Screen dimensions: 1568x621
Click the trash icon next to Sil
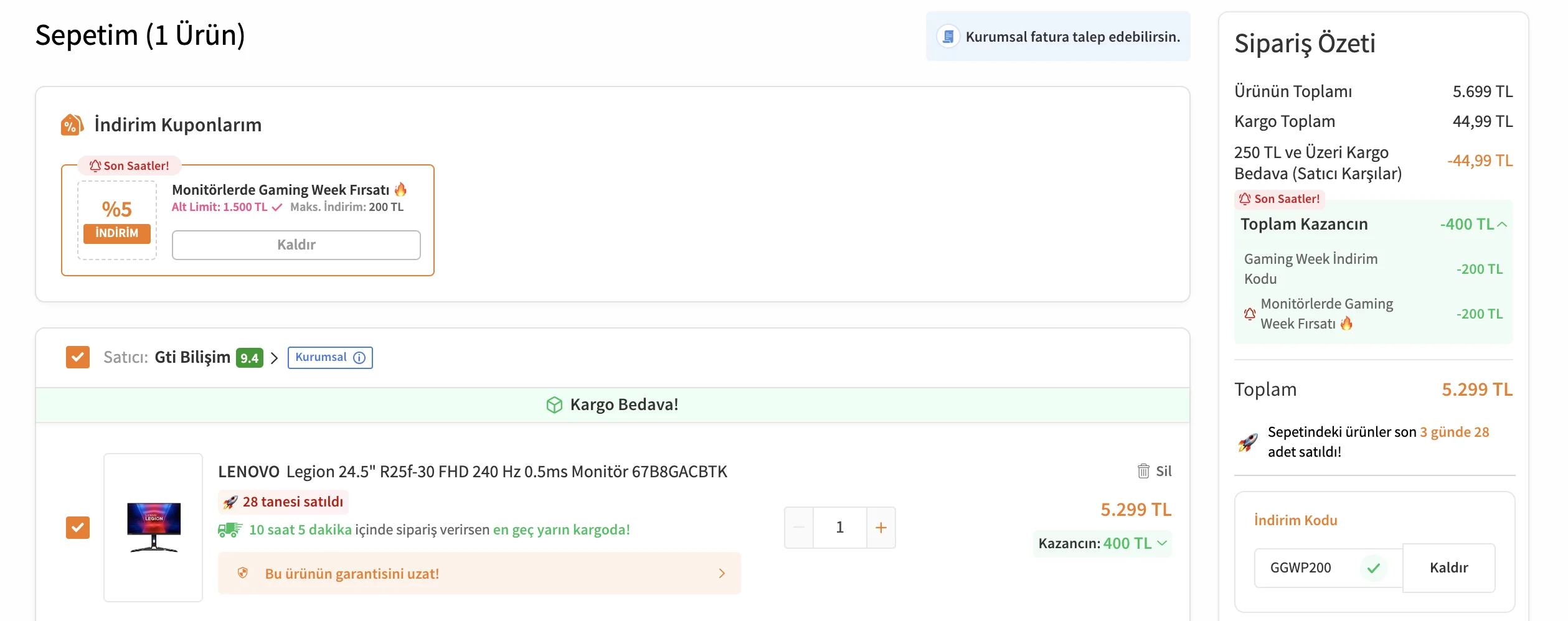click(1143, 471)
